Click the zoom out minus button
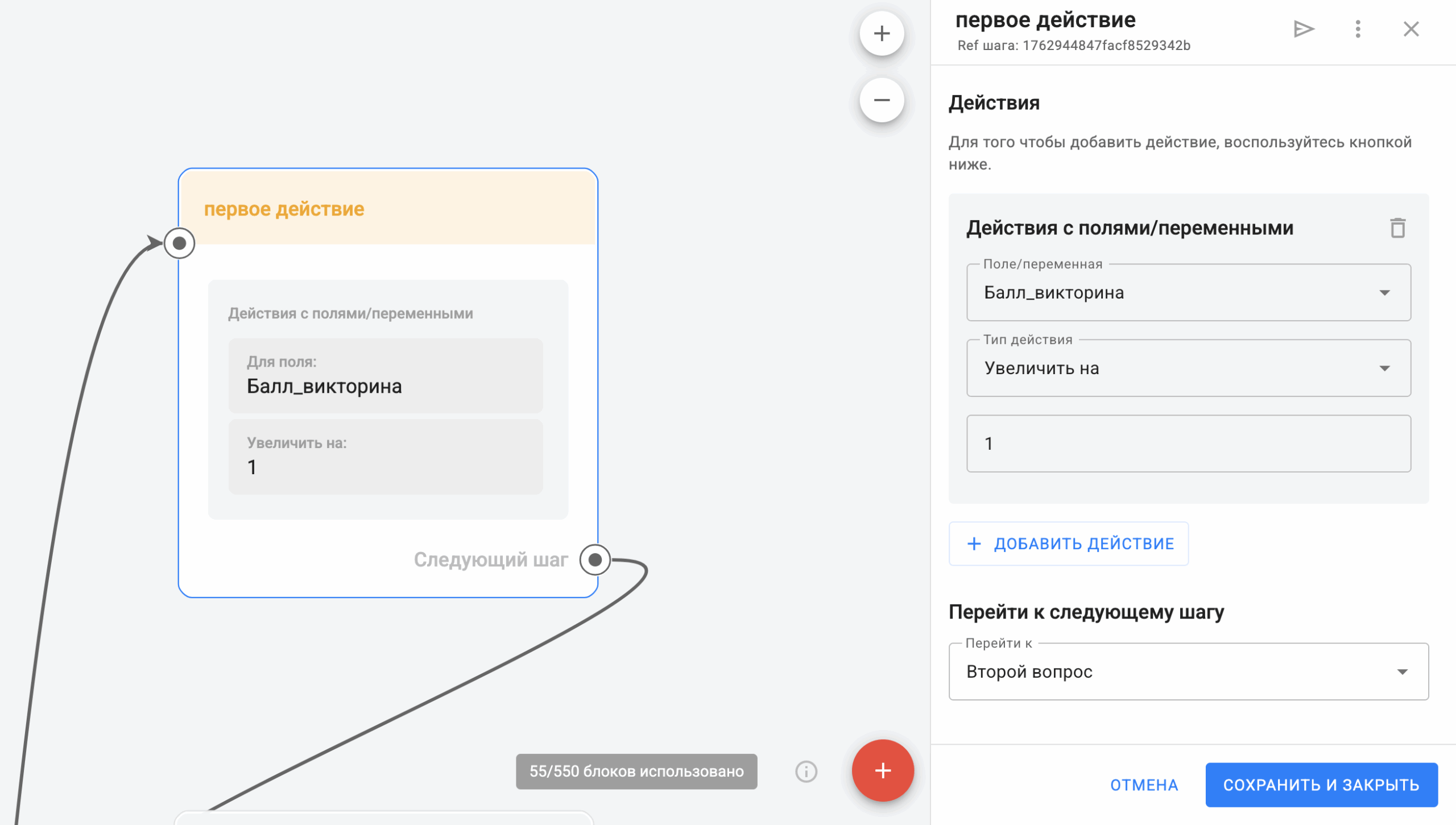The image size is (1456, 825). pyautogui.click(x=882, y=101)
